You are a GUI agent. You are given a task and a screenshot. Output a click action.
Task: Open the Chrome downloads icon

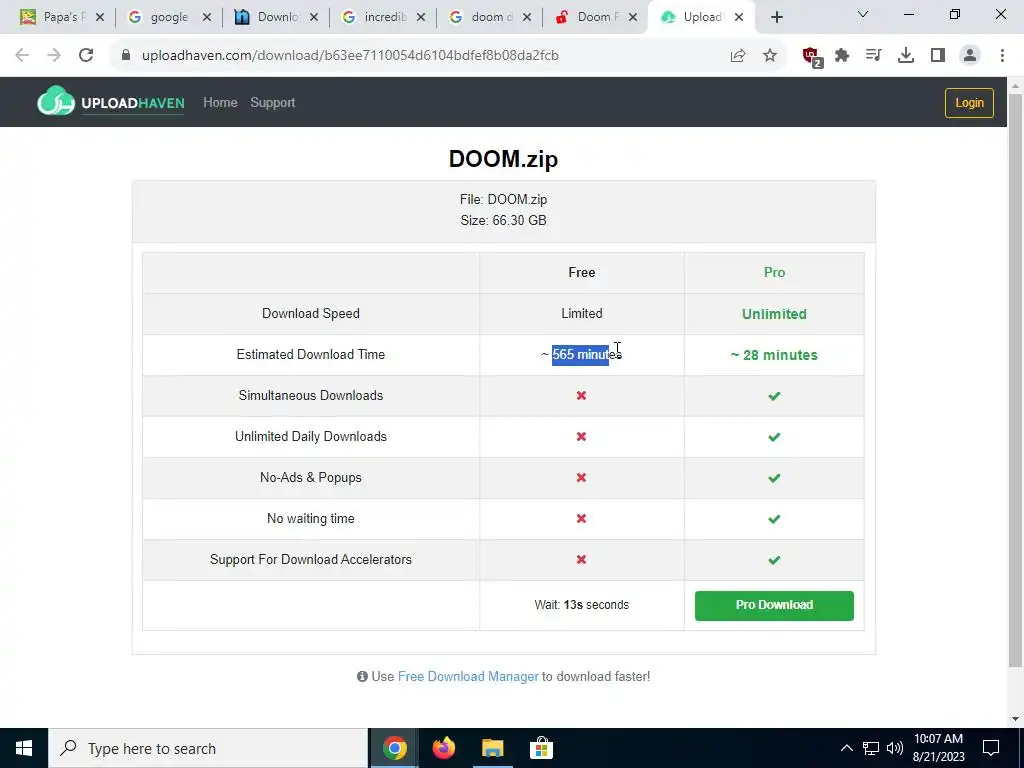pyautogui.click(x=906, y=56)
